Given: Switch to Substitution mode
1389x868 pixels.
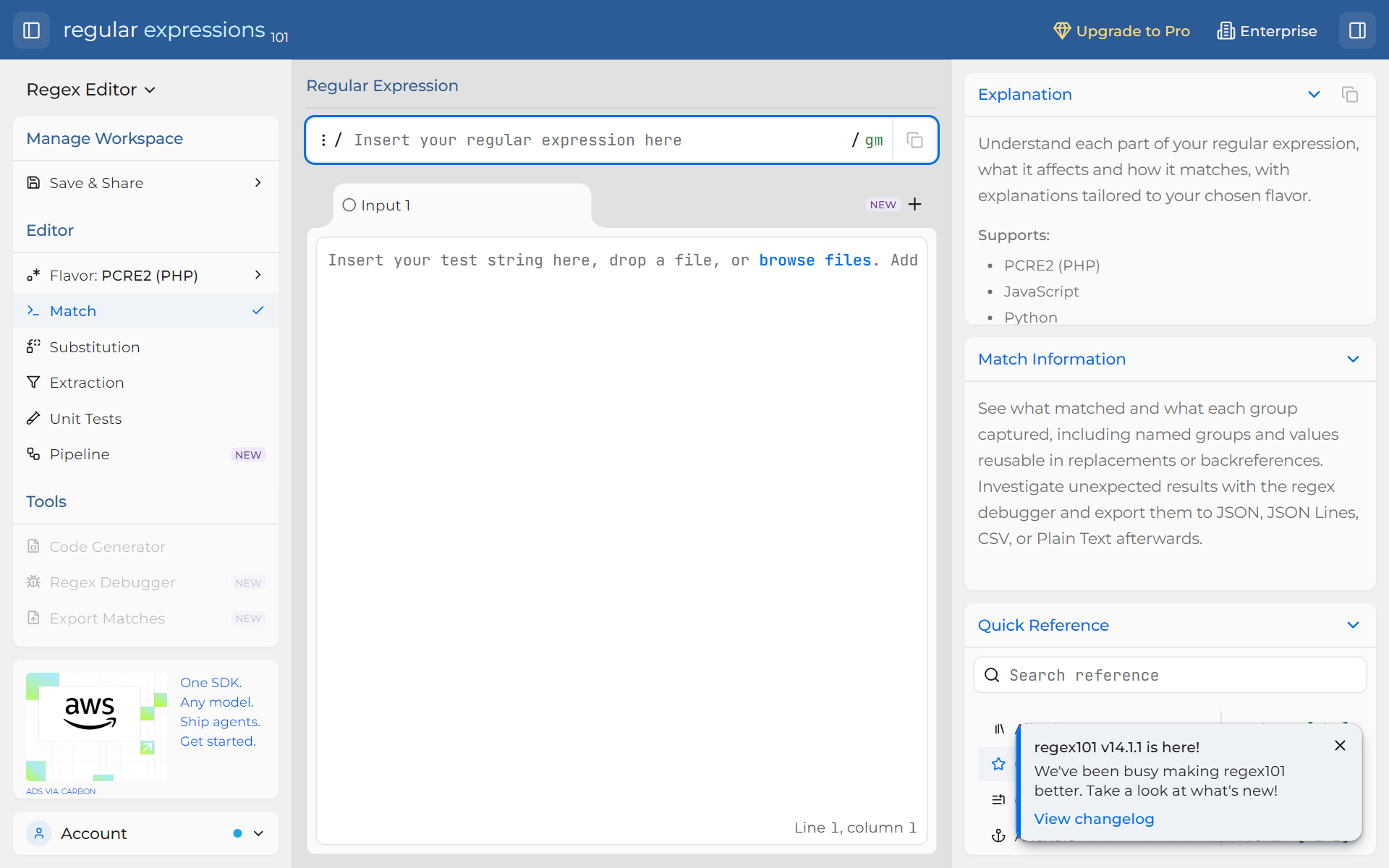Looking at the screenshot, I should (x=146, y=347).
